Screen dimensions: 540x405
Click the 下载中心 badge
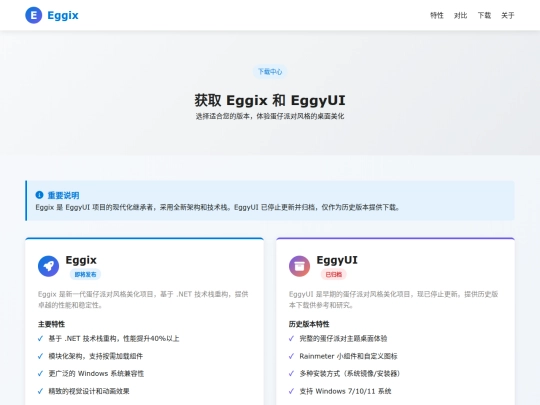click(270, 72)
